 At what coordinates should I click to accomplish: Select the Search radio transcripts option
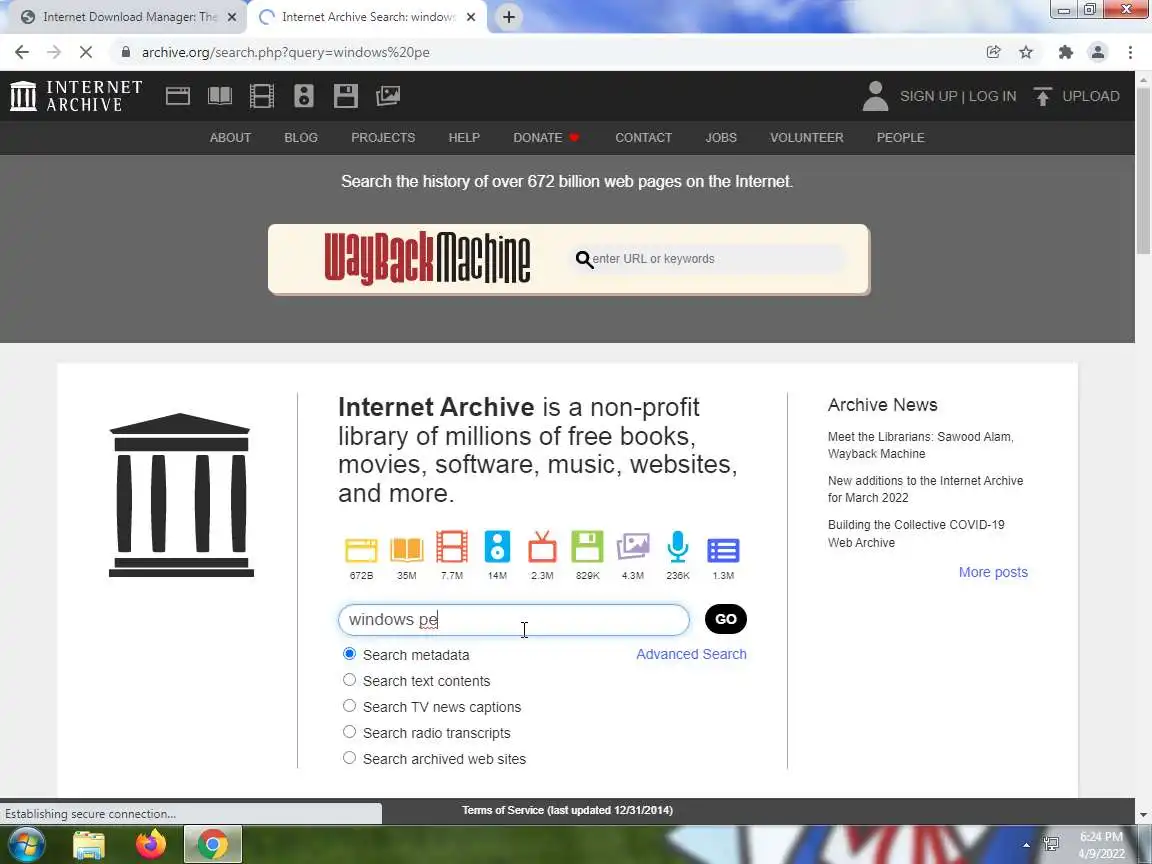350,732
